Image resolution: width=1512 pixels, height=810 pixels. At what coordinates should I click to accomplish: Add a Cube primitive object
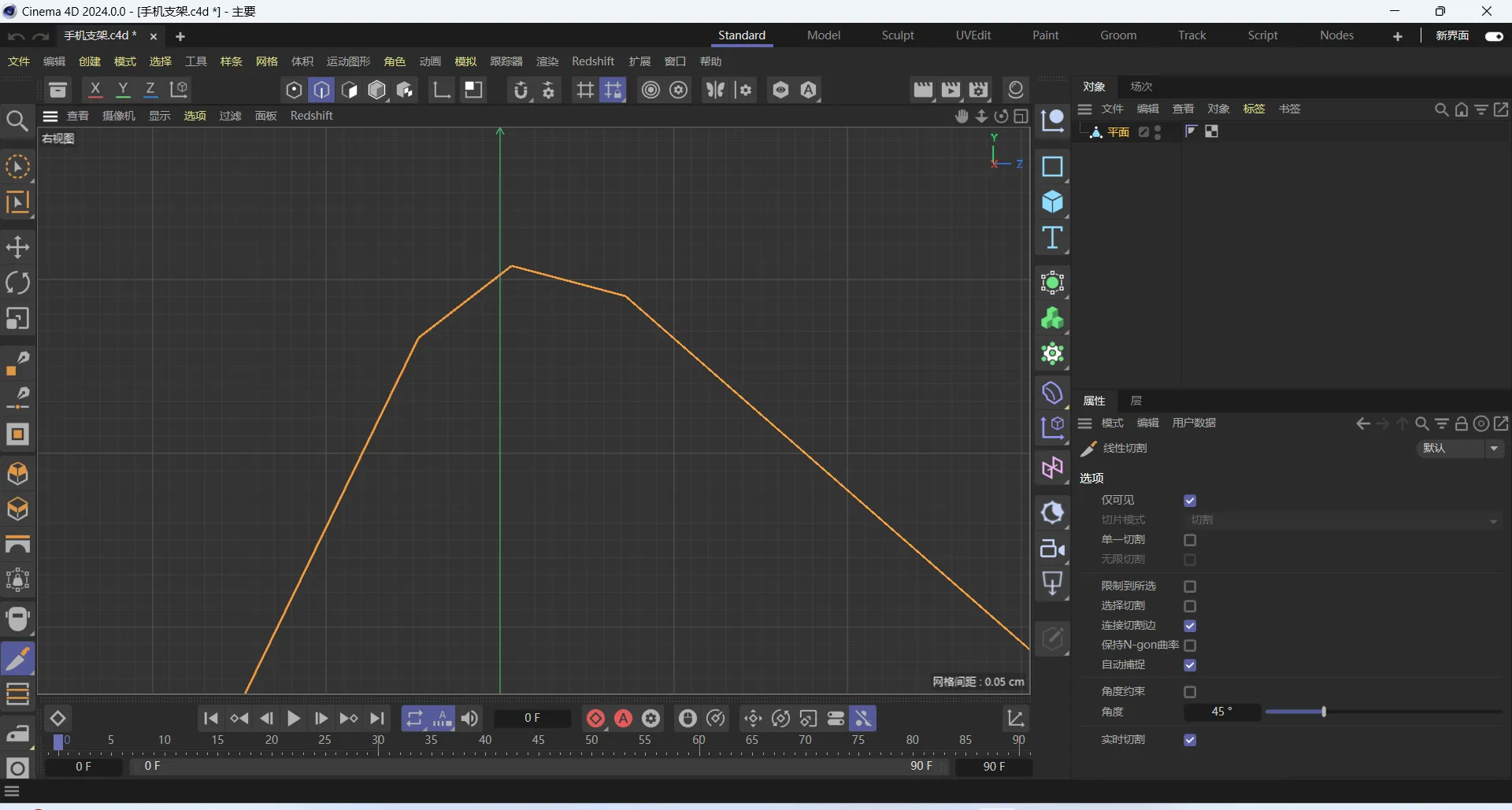pyautogui.click(x=1052, y=202)
